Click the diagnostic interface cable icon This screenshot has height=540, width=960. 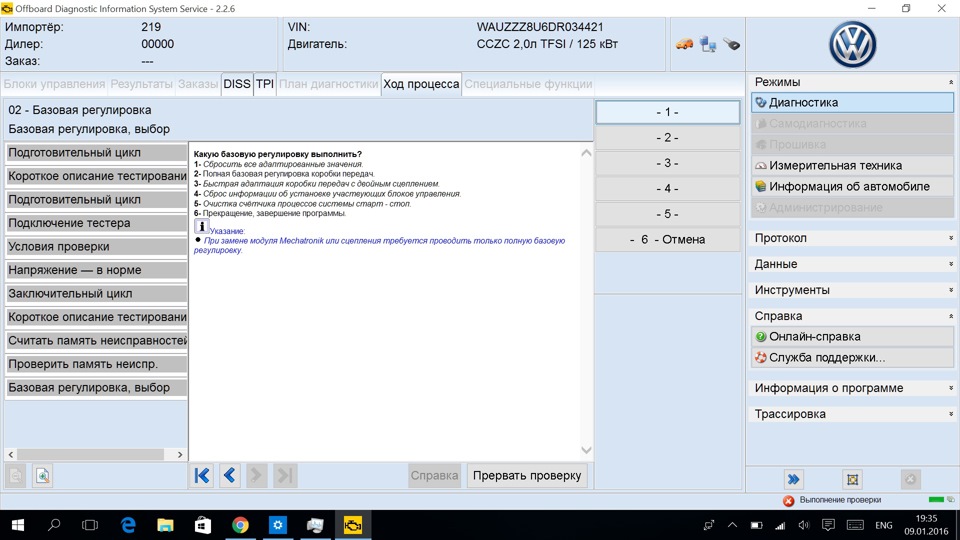pyautogui.click(x=731, y=44)
